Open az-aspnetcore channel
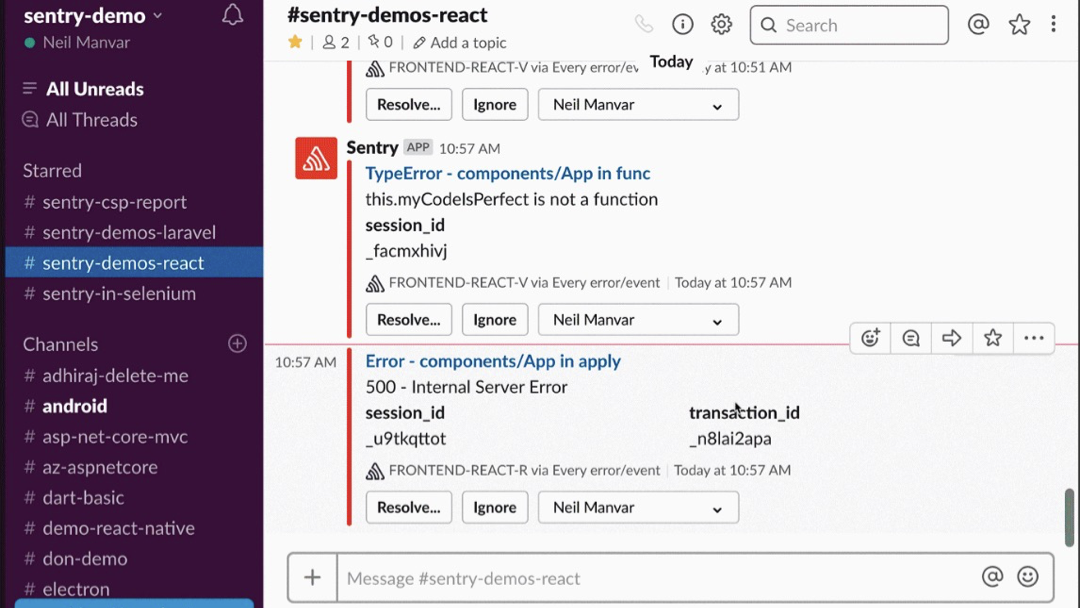Screen dimensions: 1080x608 pos(134,467)
